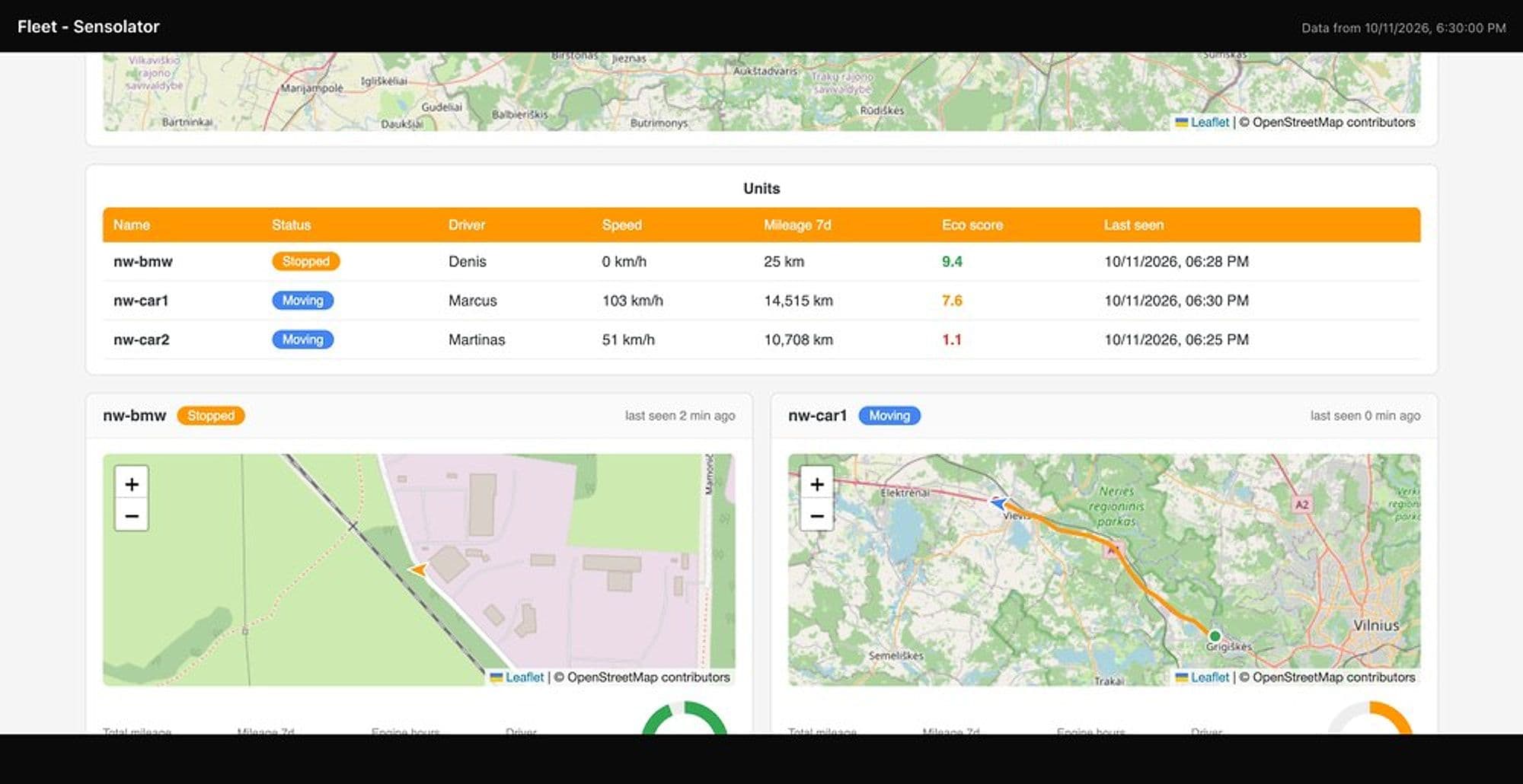Screen dimensions: 1523x784
Task: Click the Speed column header
Action: click(x=621, y=225)
